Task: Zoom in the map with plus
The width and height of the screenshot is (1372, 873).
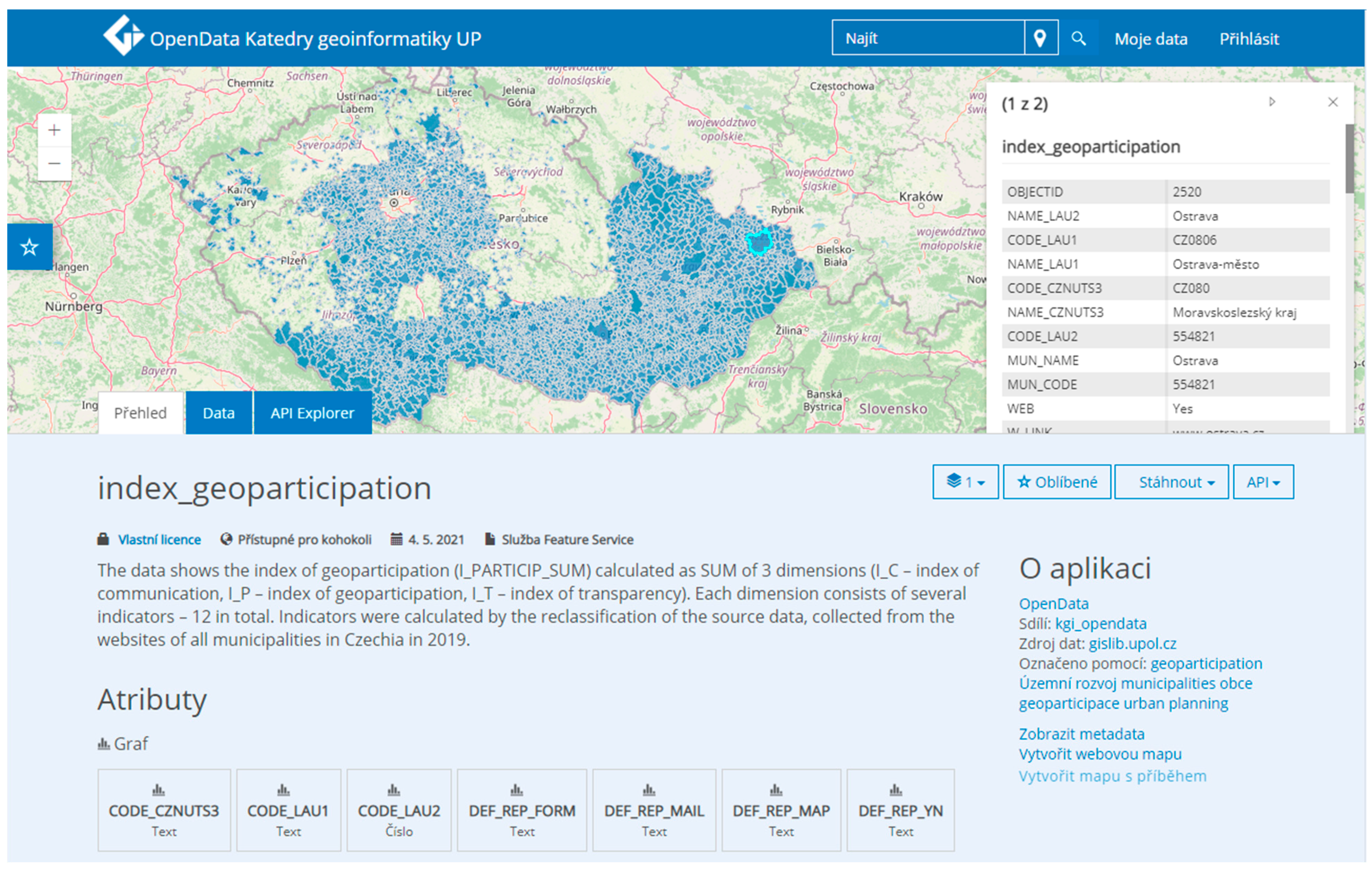Action: [x=54, y=130]
